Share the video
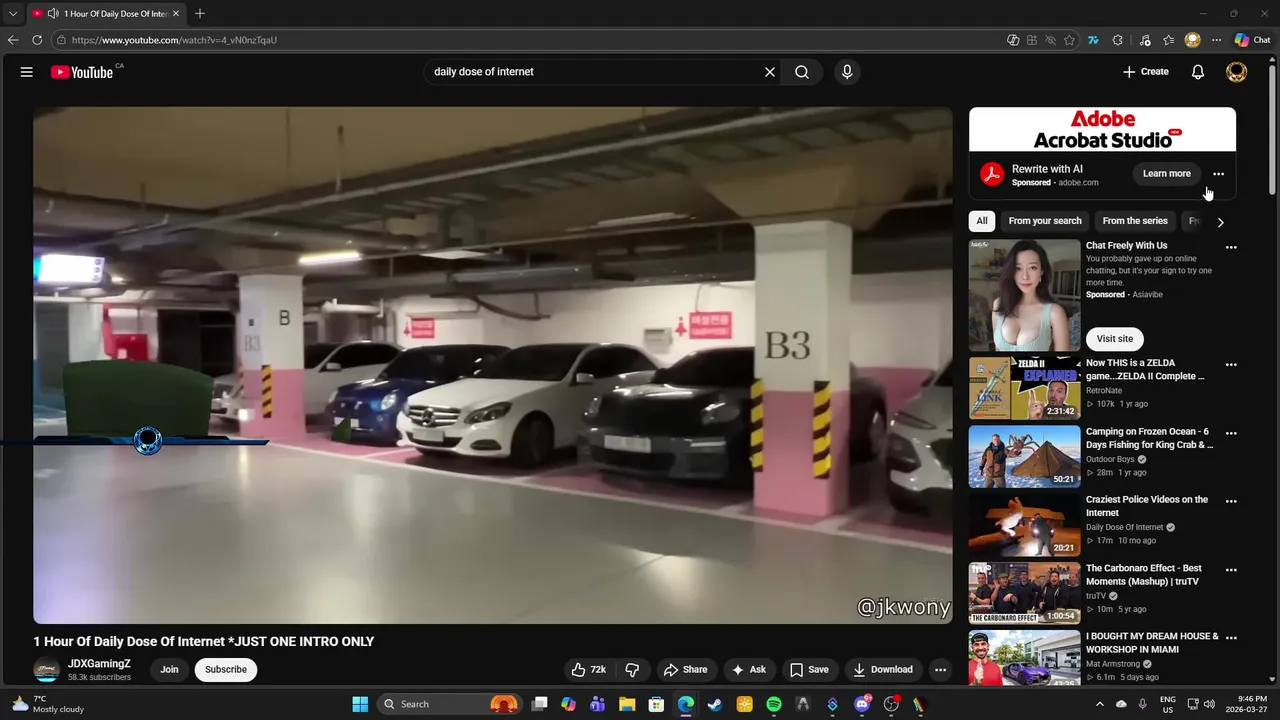 pos(685,670)
